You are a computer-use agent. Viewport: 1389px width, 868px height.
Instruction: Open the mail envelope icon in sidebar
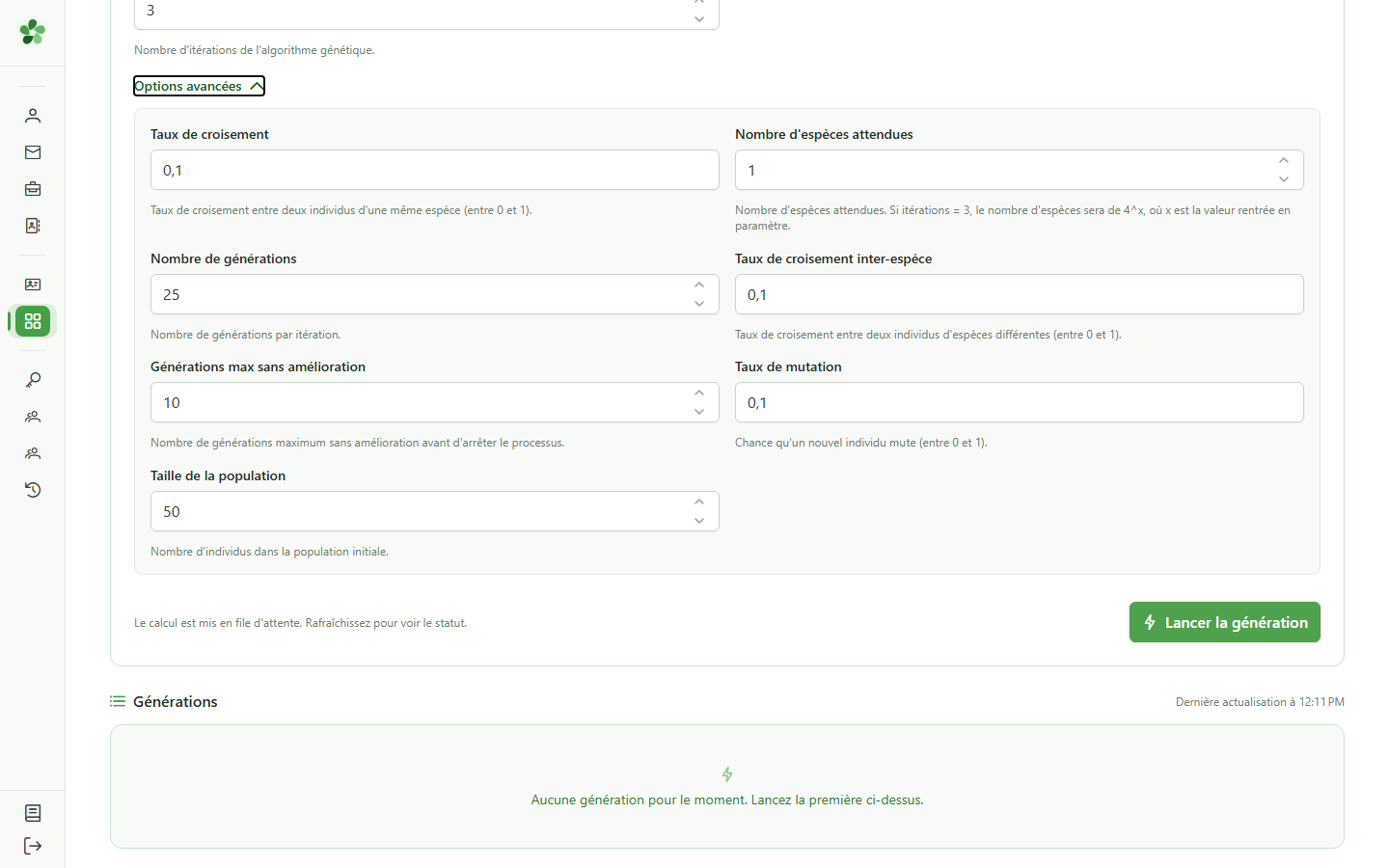[33, 152]
